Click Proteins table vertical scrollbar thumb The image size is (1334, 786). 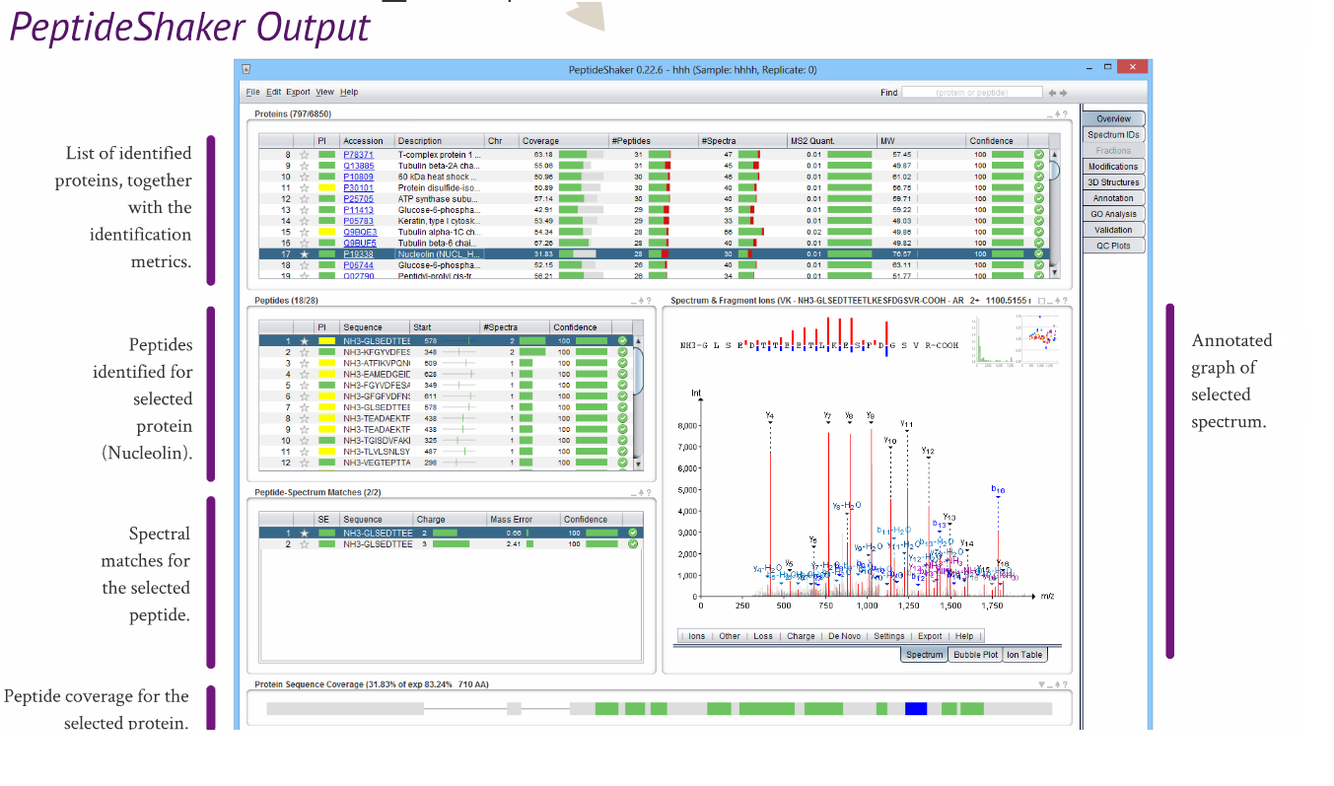[x=1053, y=169]
